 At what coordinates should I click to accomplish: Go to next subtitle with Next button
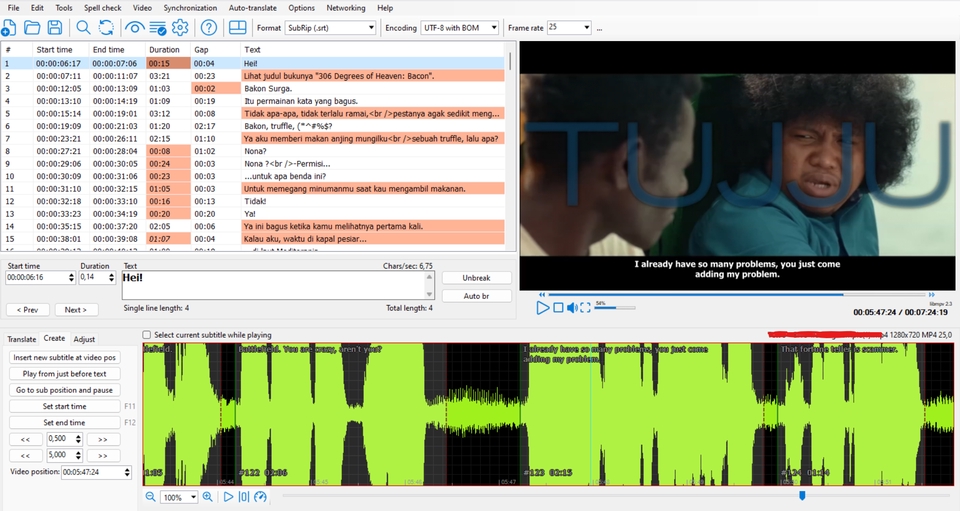coord(75,310)
